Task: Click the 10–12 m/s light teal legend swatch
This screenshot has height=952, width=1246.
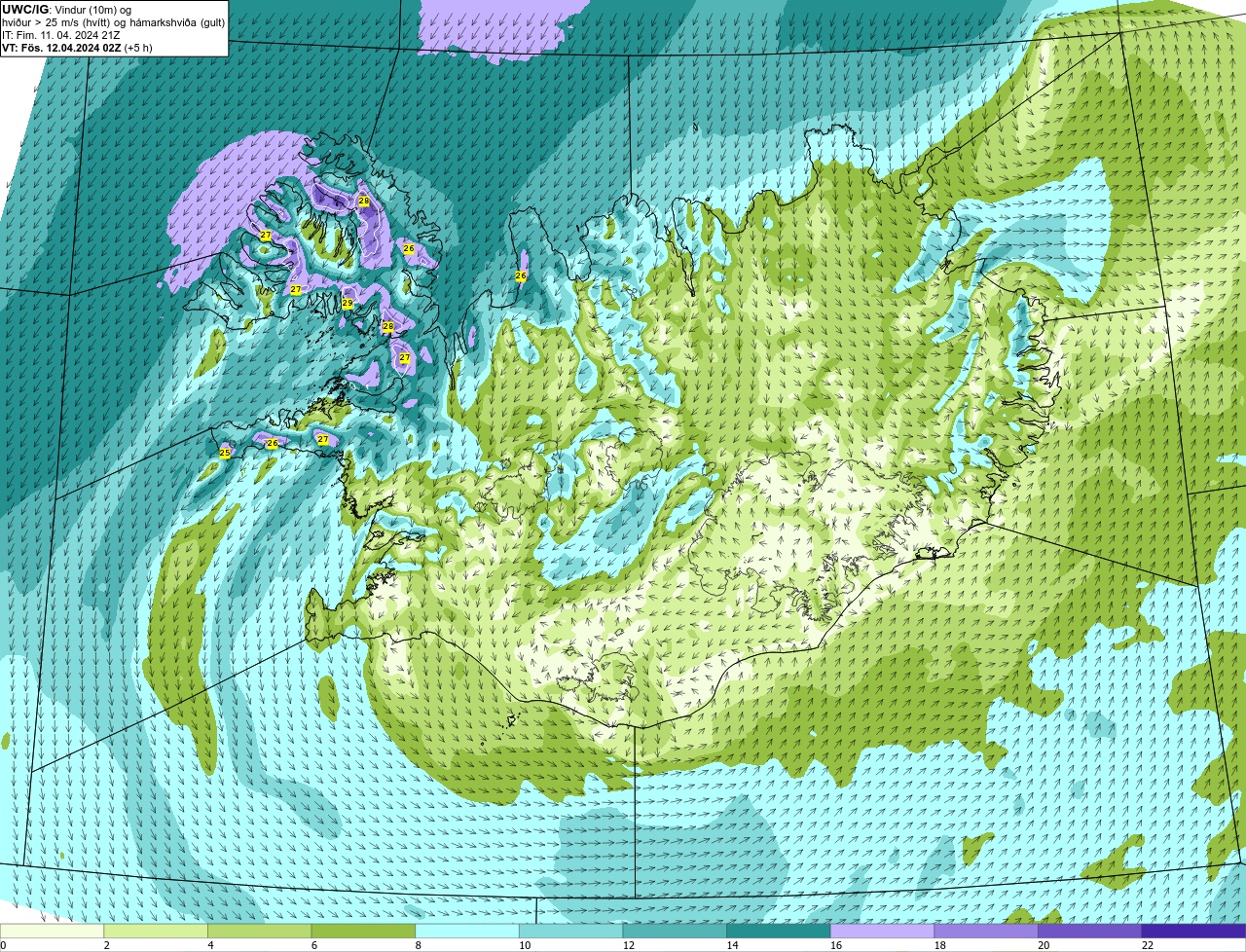Action: click(x=571, y=931)
